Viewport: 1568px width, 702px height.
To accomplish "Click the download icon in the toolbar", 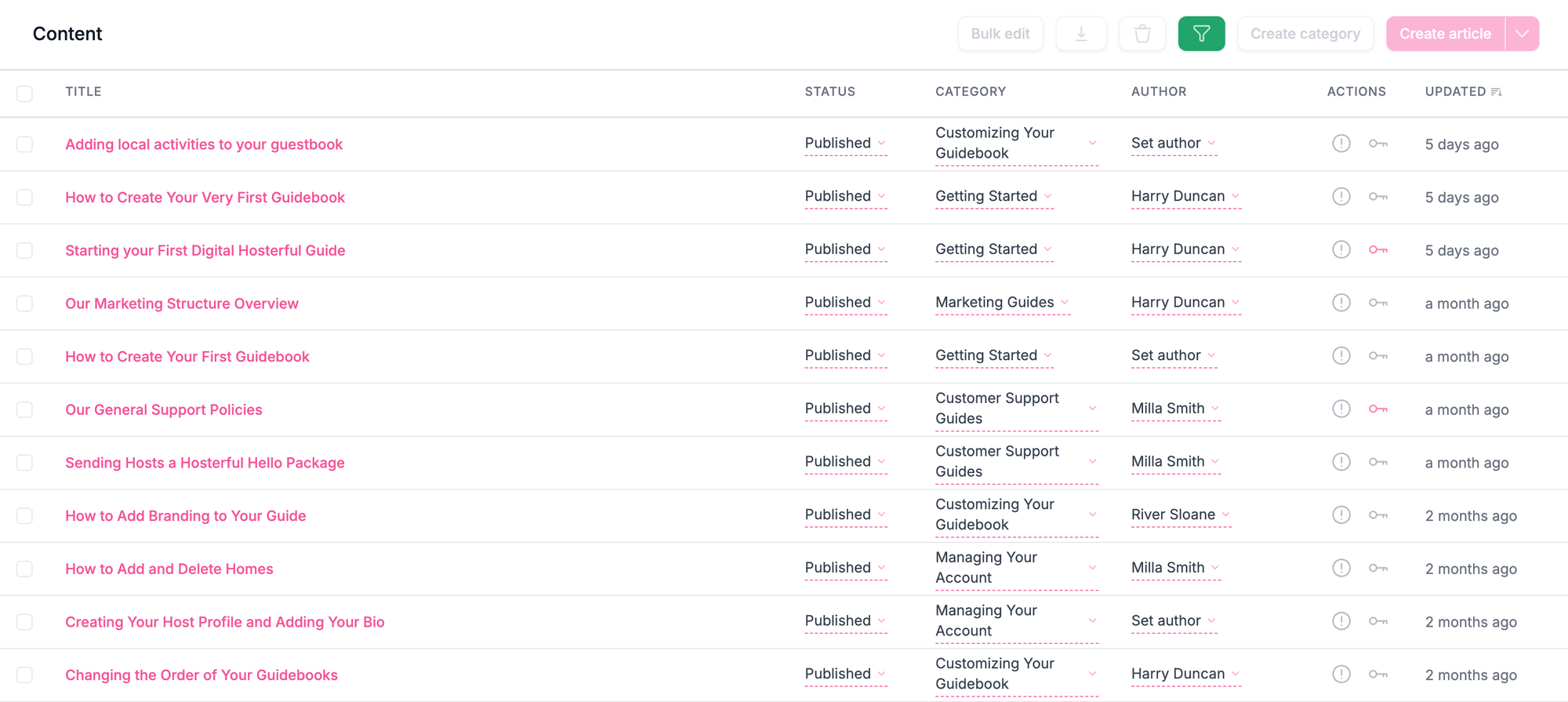I will 1081,34.
